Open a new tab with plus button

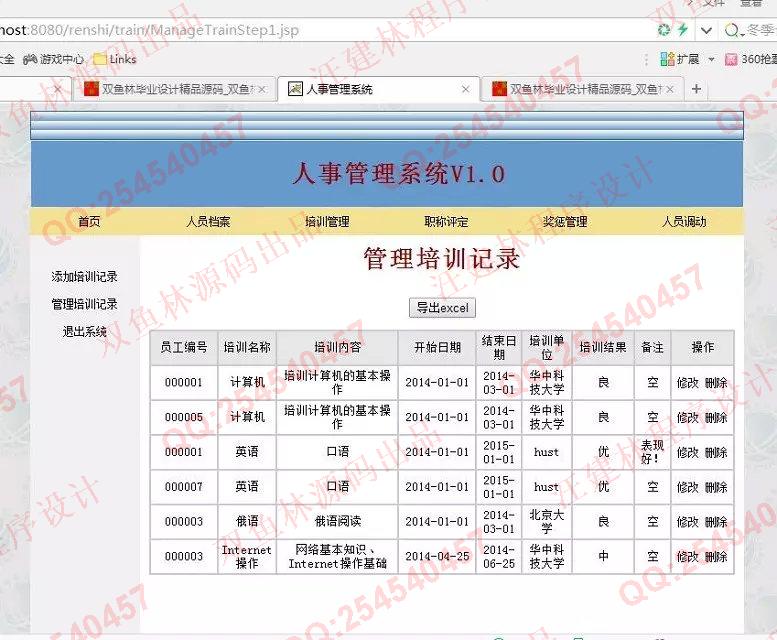[x=696, y=89]
